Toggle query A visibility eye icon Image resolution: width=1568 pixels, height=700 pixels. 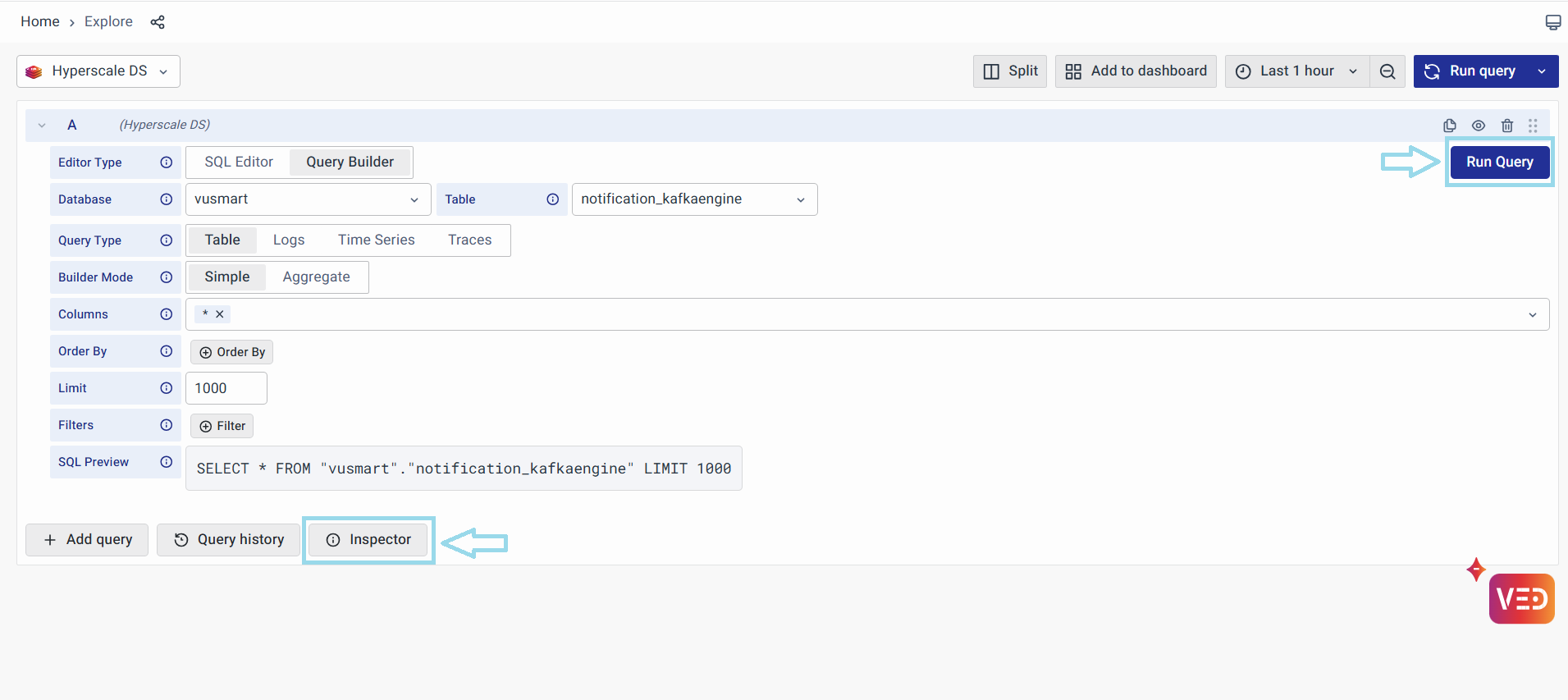point(1479,126)
